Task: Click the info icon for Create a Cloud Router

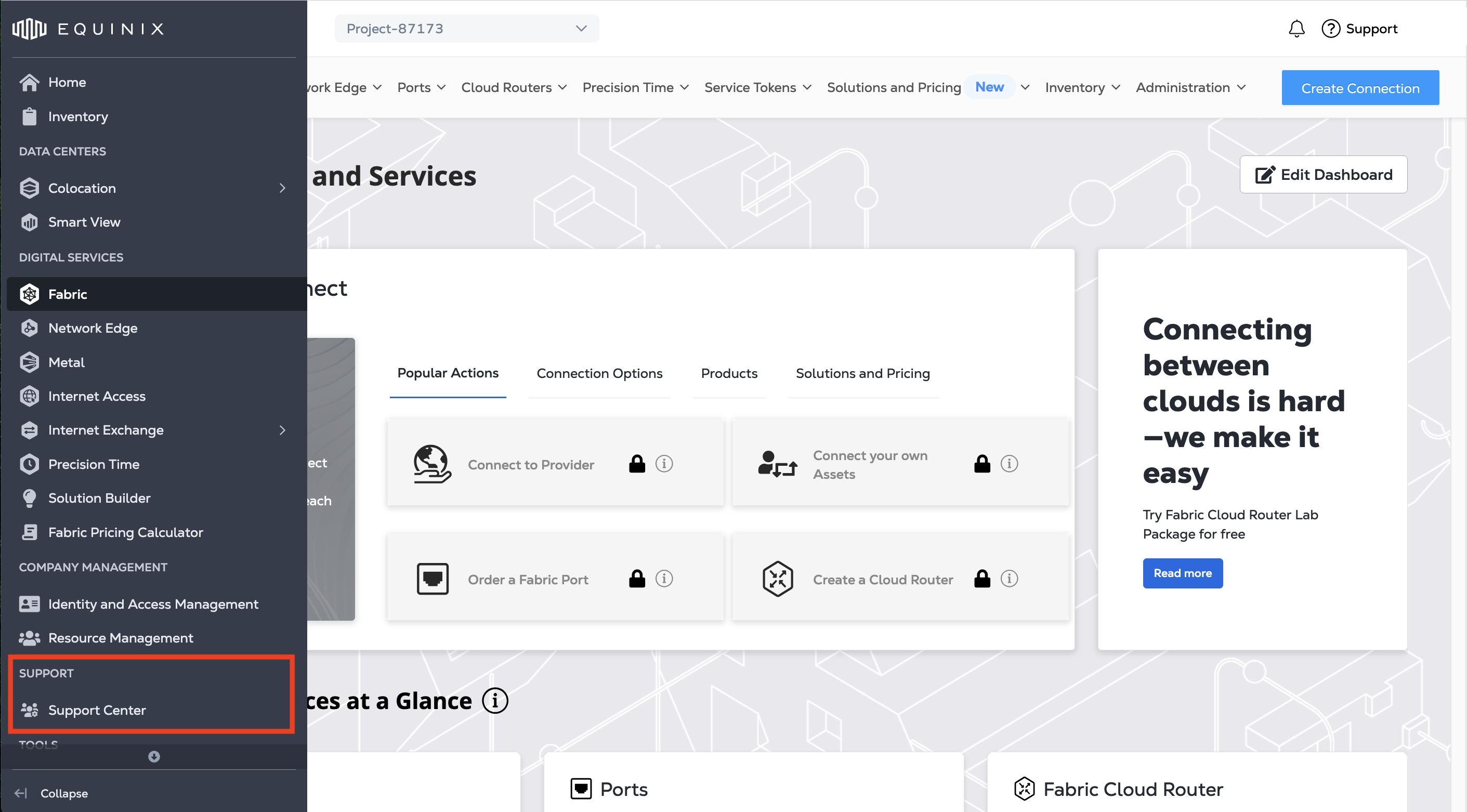Action: pyautogui.click(x=1009, y=579)
